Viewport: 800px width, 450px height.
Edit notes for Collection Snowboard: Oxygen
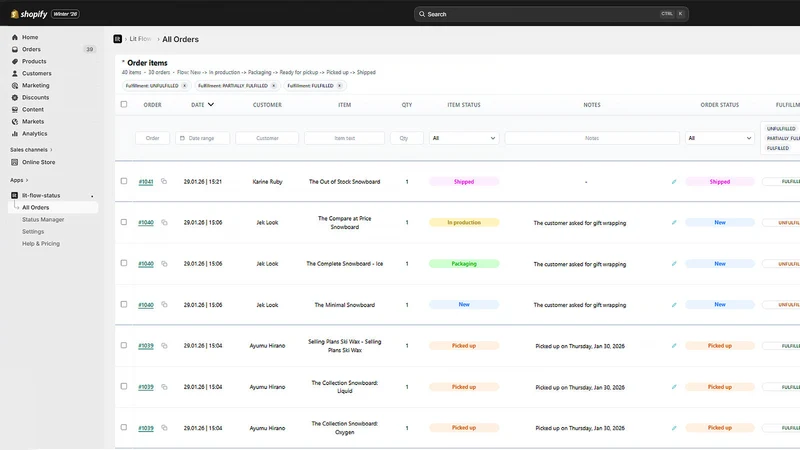674,428
